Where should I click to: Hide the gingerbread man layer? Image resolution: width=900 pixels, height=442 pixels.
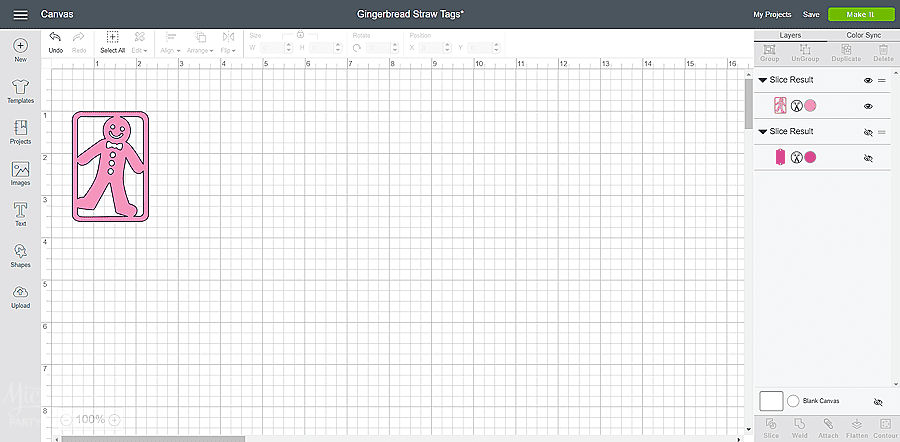[868, 106]
